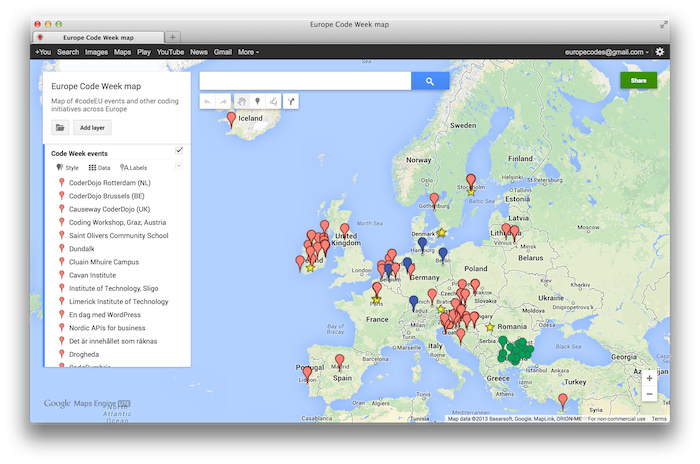Click the yellow star near Stockholm
The image size is (700, 464).
(471, 192)
